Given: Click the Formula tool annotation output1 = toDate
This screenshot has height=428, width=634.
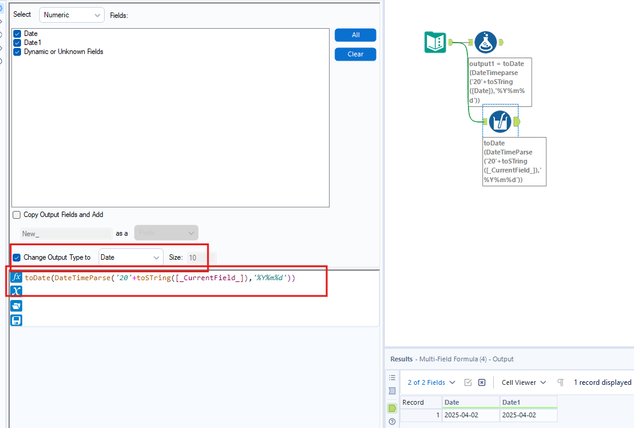Looking at the screenshot, I should point(499,82).
